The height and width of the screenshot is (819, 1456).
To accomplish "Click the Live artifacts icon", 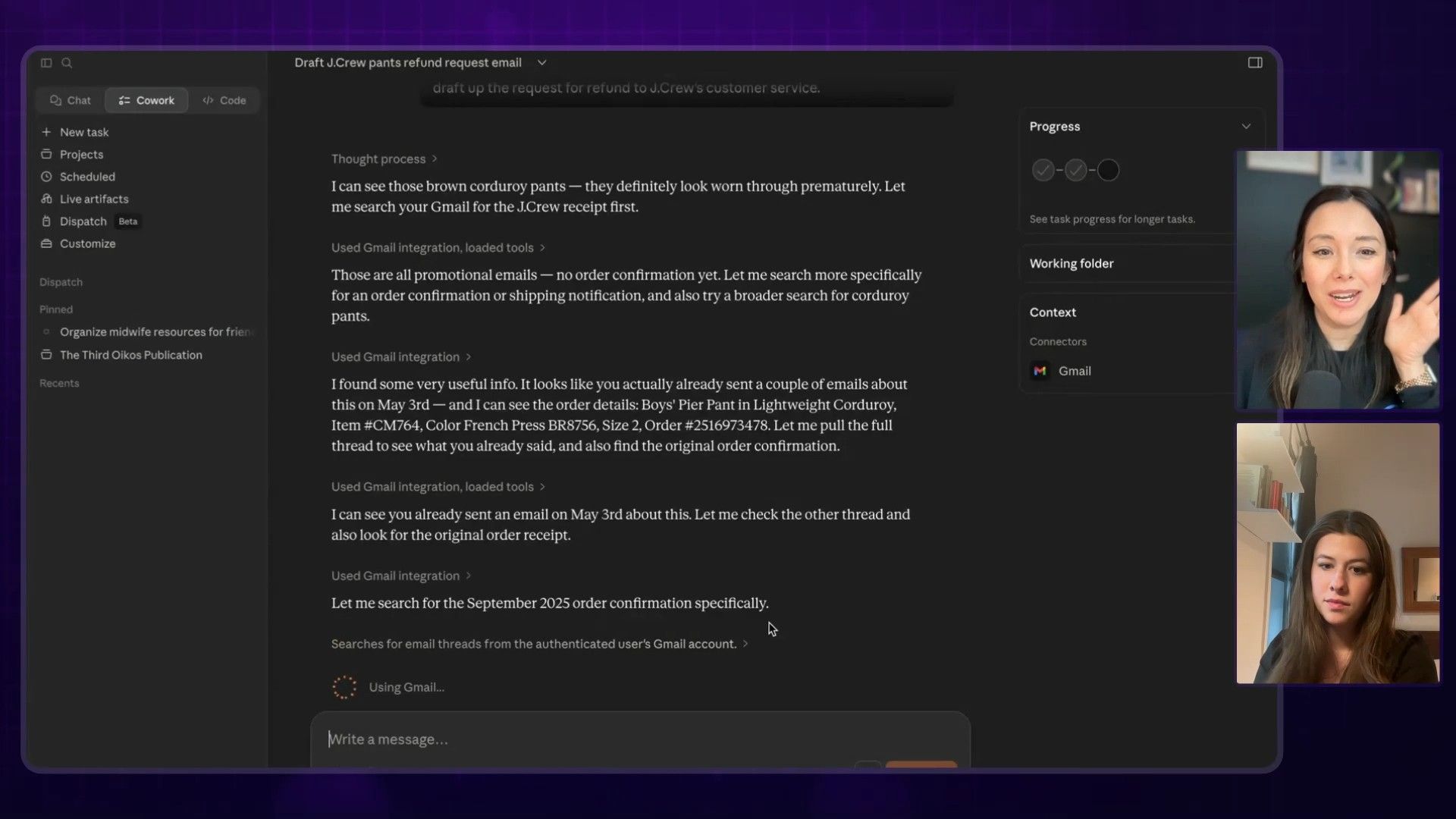I will [46, 199].
